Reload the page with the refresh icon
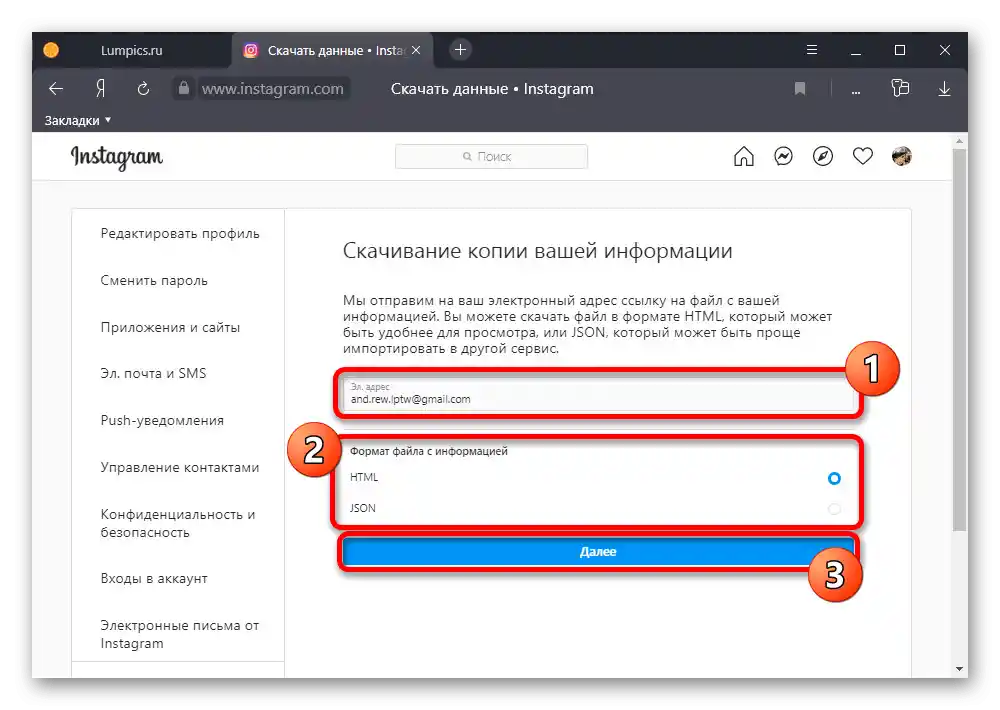 [x=143, y=89]
